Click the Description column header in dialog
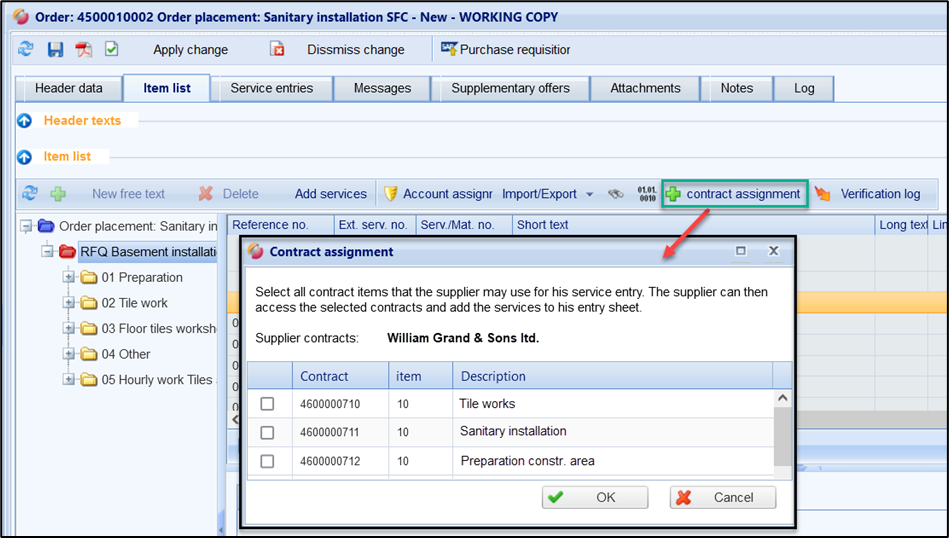The width and height of the screenshot is (949, 538). tap(612, 376)
